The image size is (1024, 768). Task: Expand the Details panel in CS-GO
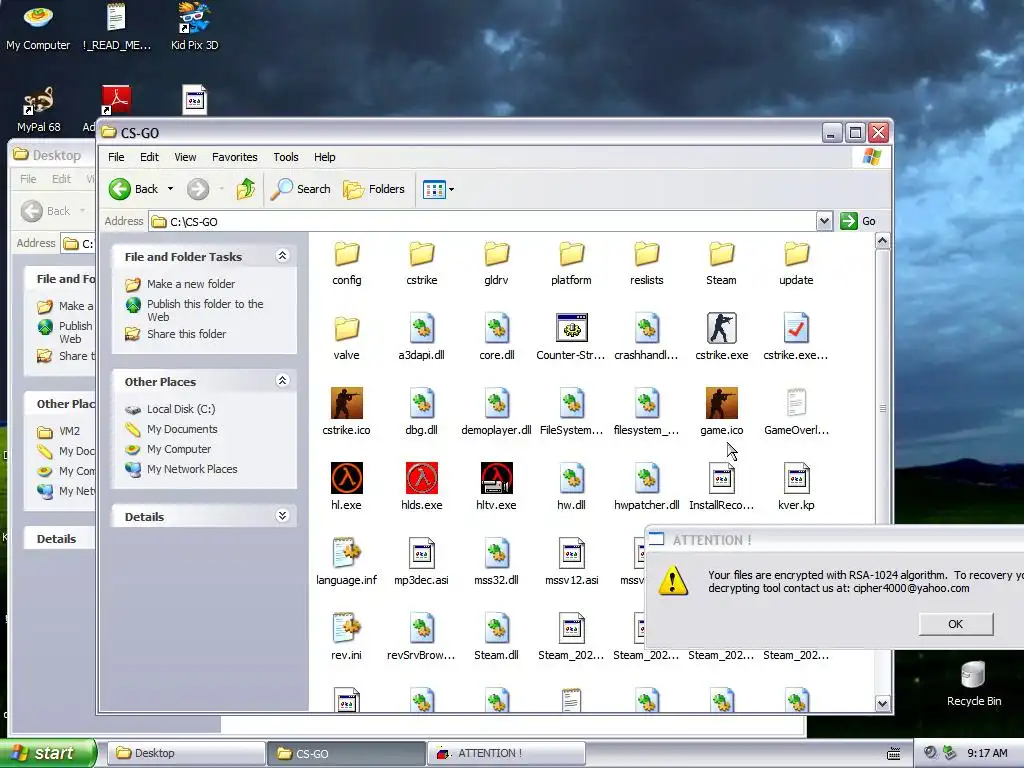point(282,516)
